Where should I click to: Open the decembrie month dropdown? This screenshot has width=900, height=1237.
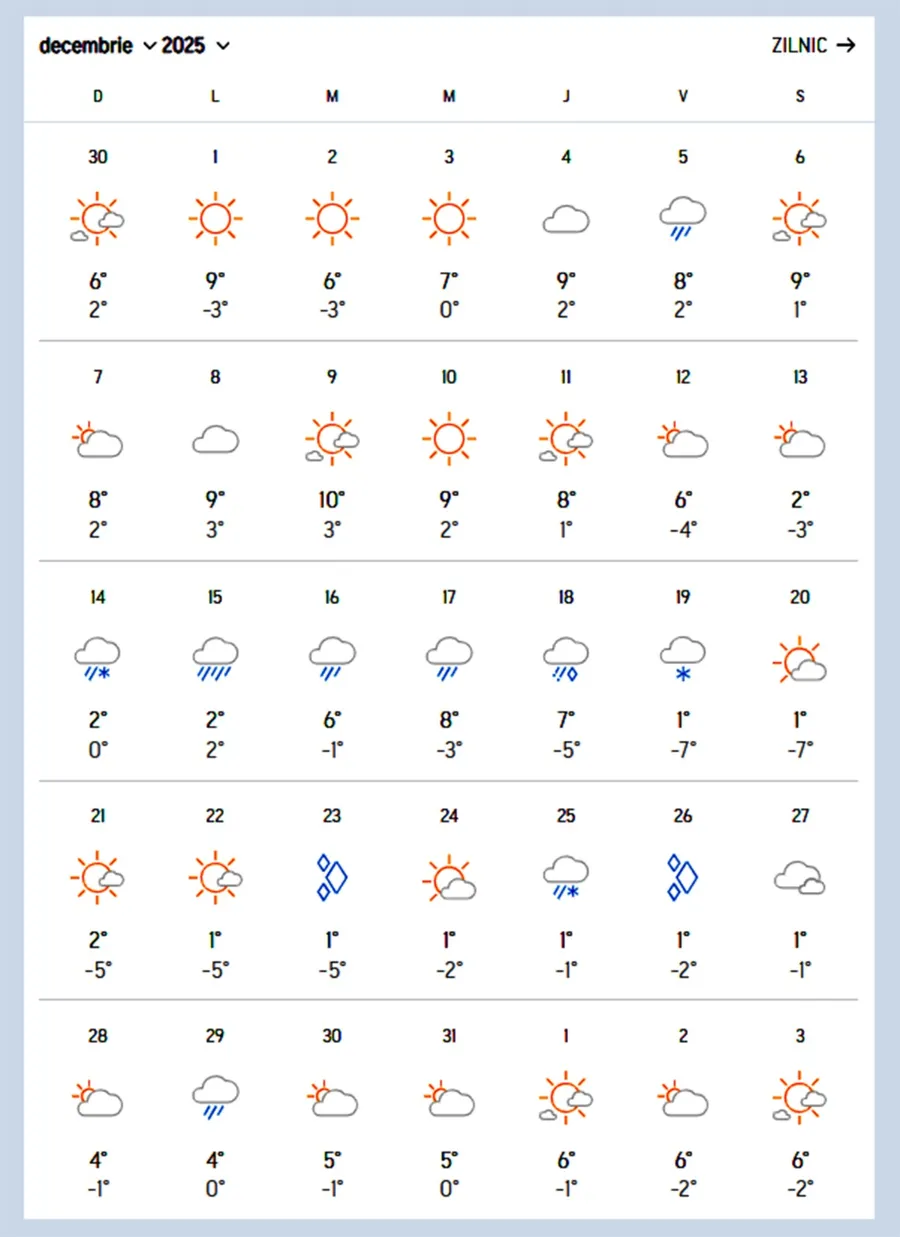tap(97, 46)
